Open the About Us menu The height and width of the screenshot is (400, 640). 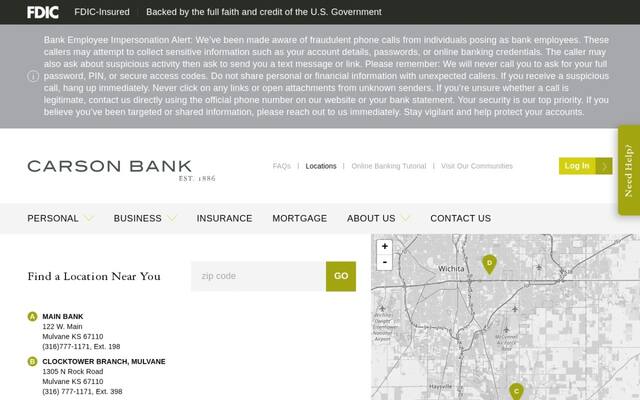tap(371, 219)
